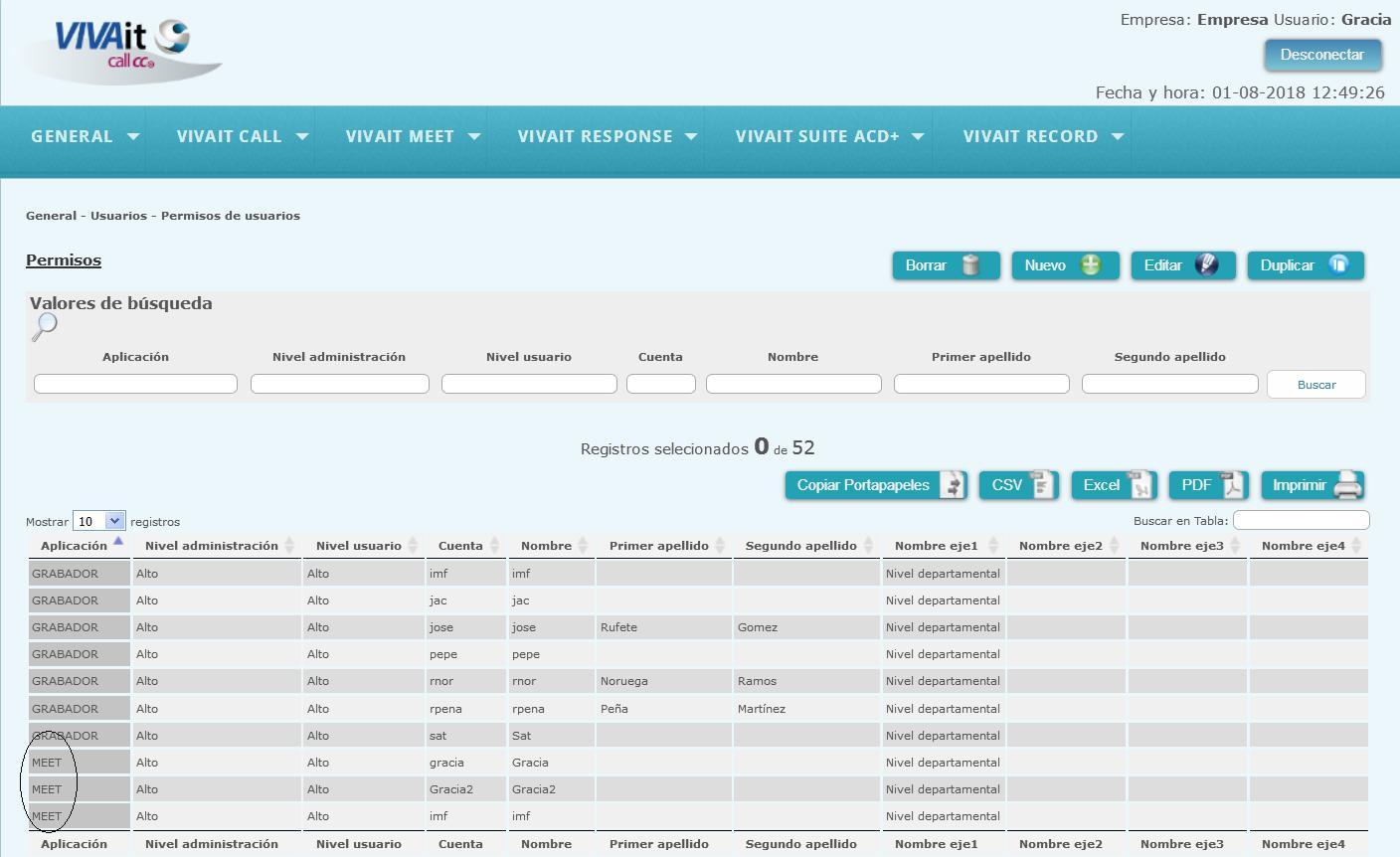Open the VIVAIT MEET menu
The image size is (1400, 857).
413,137
